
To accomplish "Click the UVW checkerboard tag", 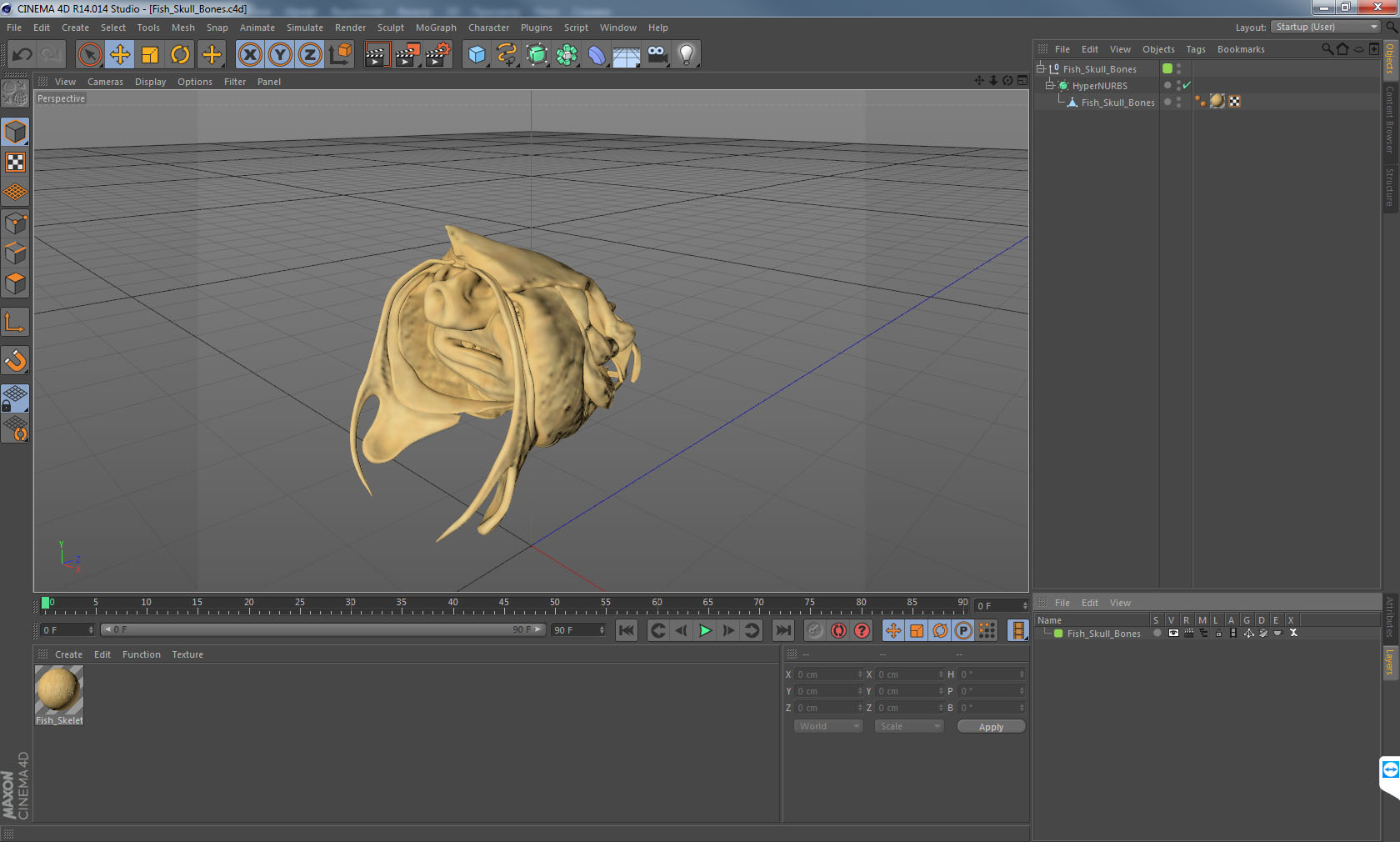I will coord(1234,102).
